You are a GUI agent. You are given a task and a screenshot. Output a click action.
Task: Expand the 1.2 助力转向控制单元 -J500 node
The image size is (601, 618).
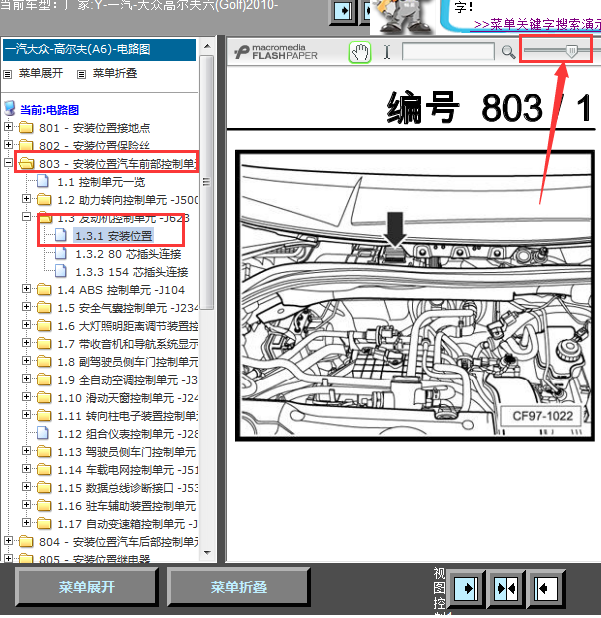click(26, 199)
